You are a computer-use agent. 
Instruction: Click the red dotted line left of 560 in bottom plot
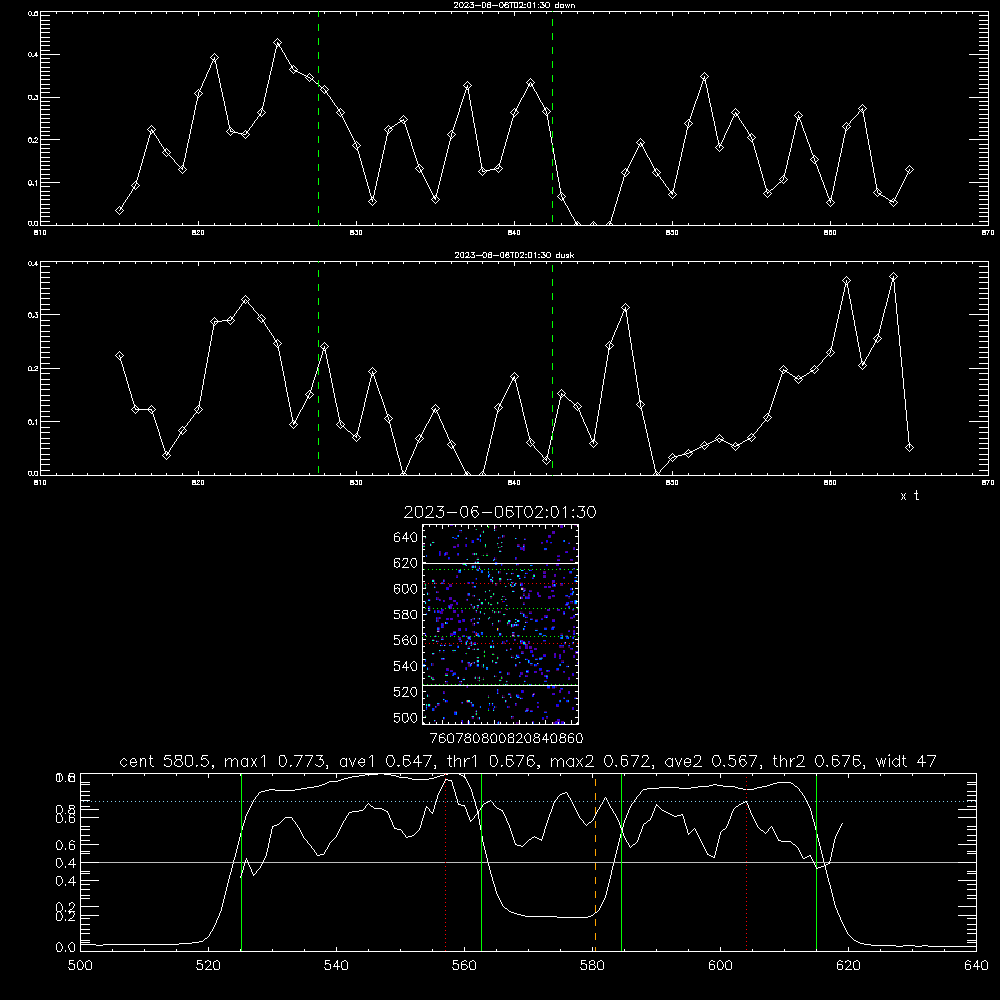click(x=446, y=864)
